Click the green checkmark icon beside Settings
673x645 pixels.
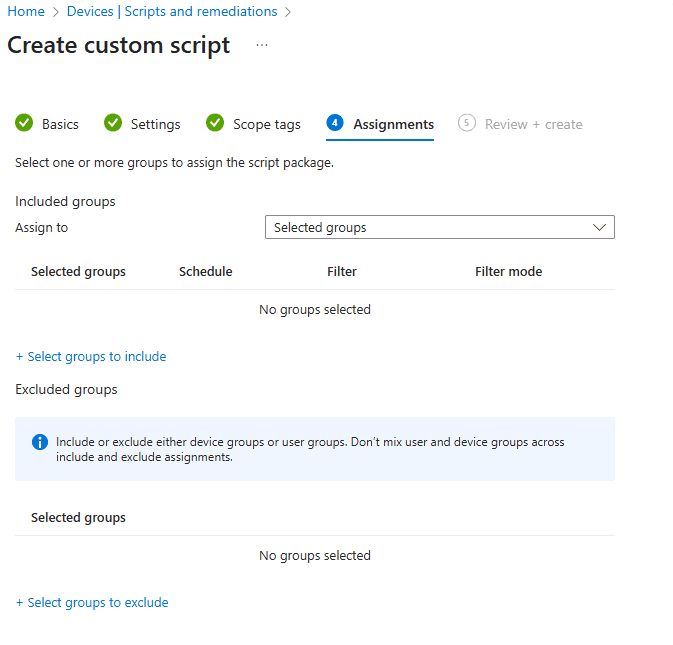[x=113, y=123]
